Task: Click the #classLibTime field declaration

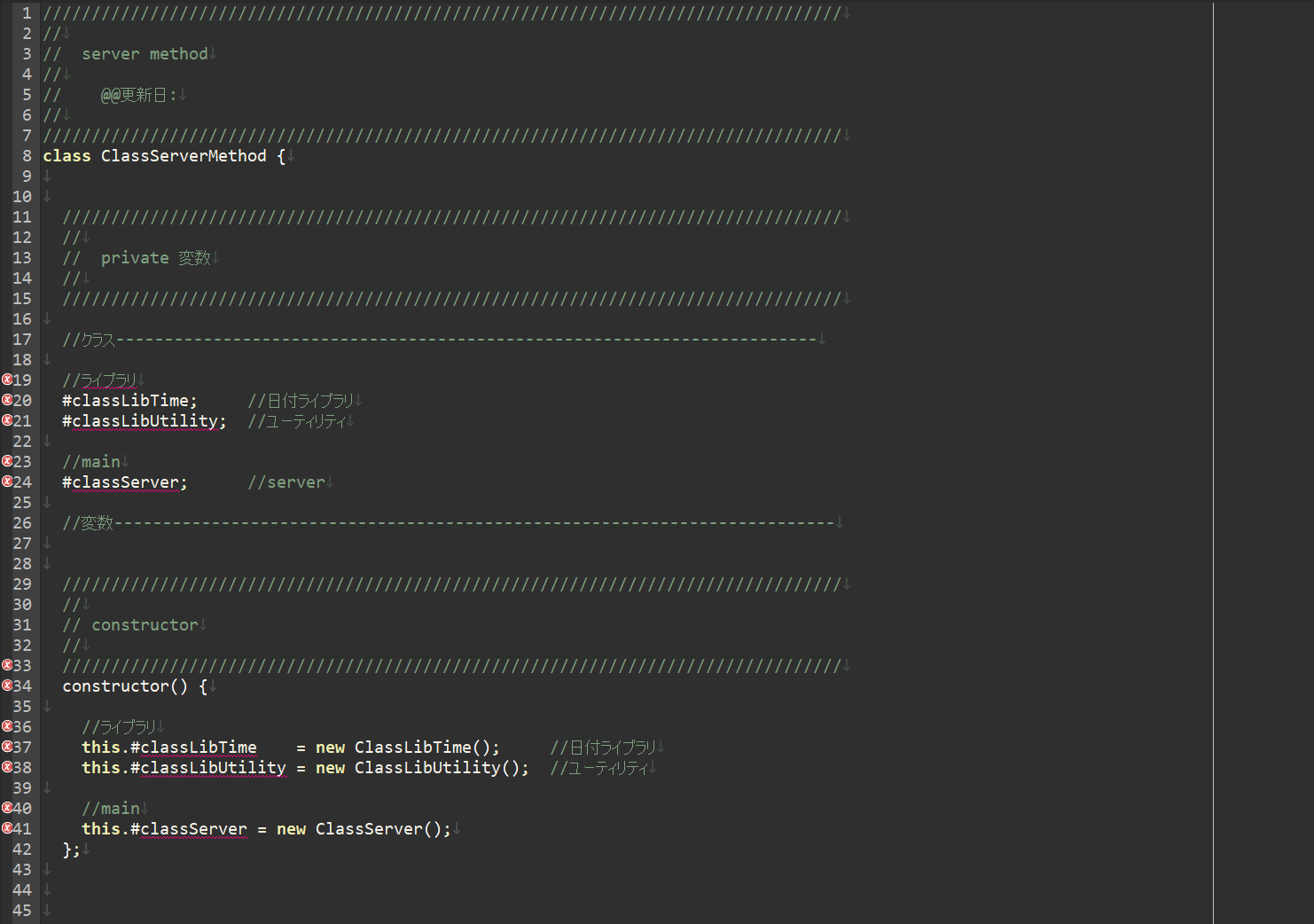Action: point(127,400)
